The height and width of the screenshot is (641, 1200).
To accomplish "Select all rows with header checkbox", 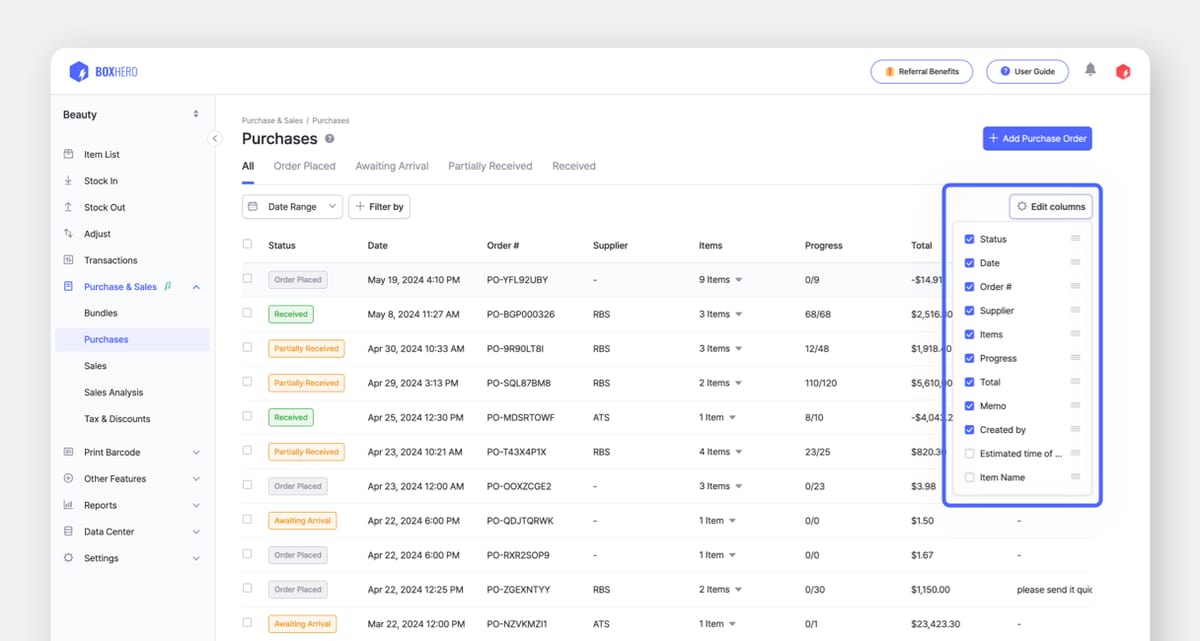I will pos(248,244).
